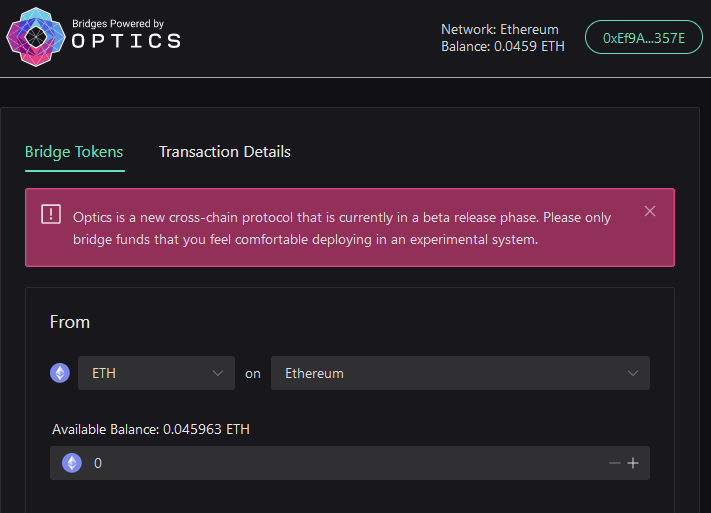Screen dimensions: 711x513
Task: Click the OPTICS wordmark in header
Action: [x=126, y=41]
